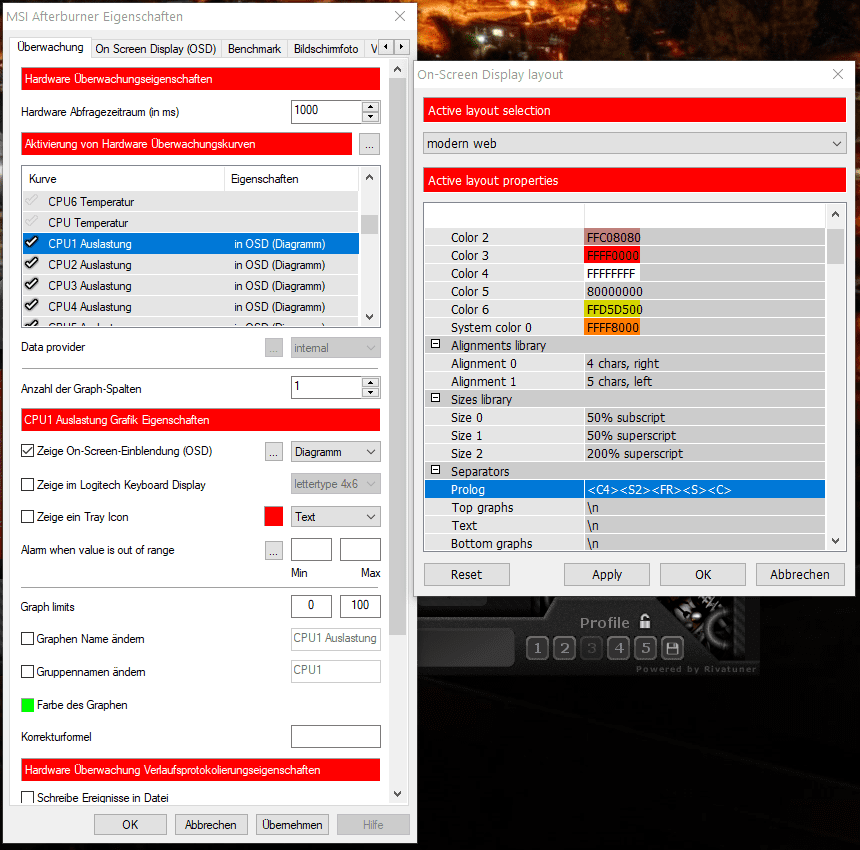Screen dimensions: 860x850
Task: Click OK in OSD layout dialog
Action: pyautogui.click(x=703, y=575)
